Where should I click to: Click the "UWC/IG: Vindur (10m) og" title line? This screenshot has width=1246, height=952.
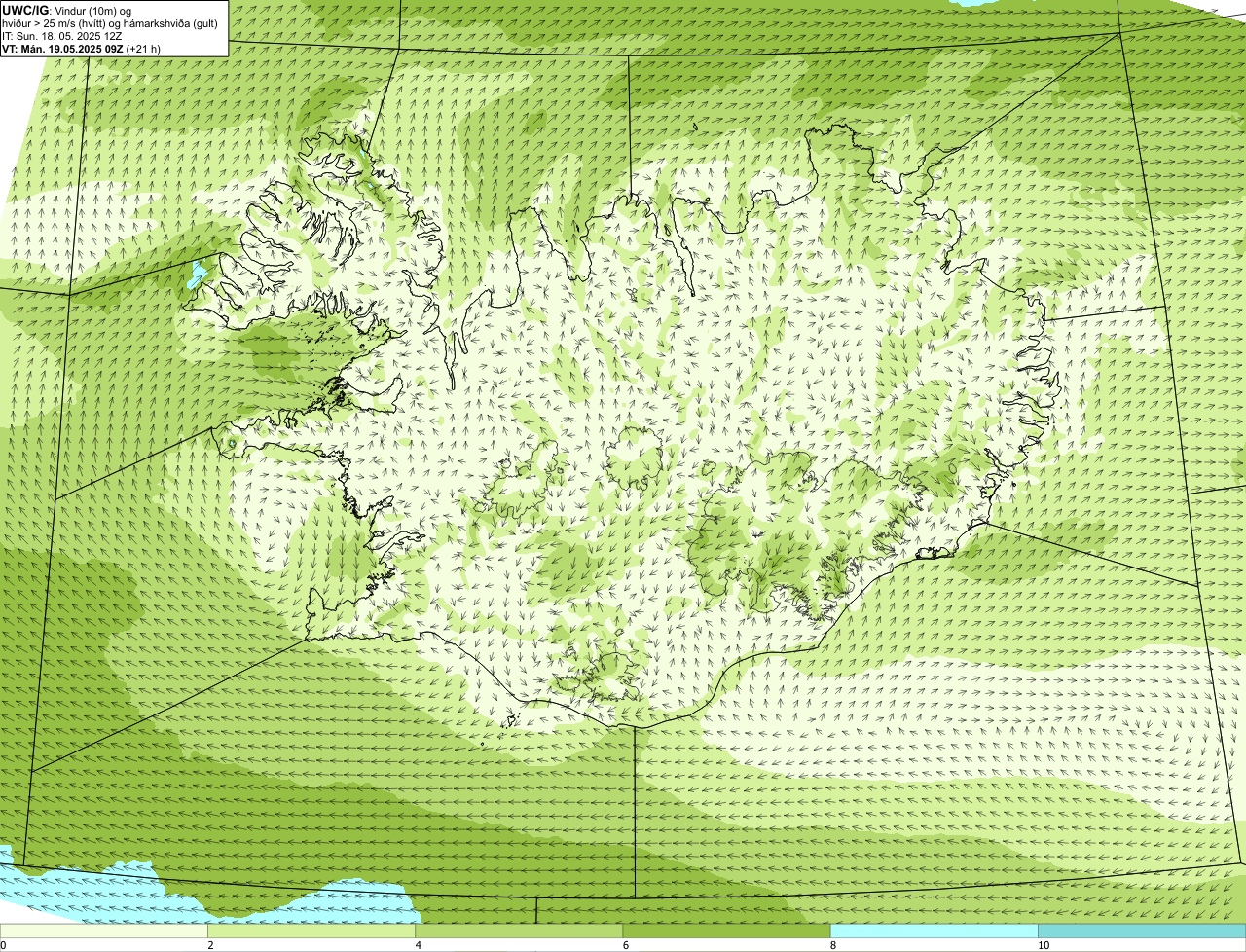pyautogui.click(x=67, y=11)
